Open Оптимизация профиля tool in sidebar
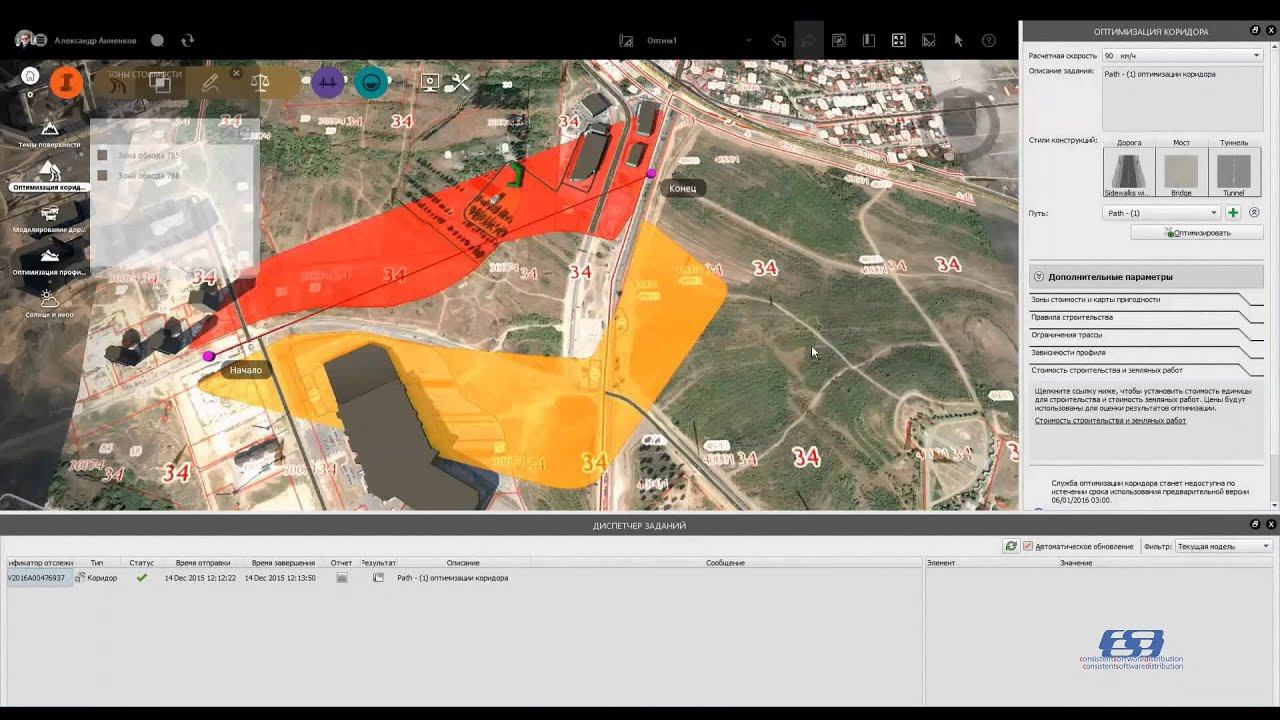 49,261
